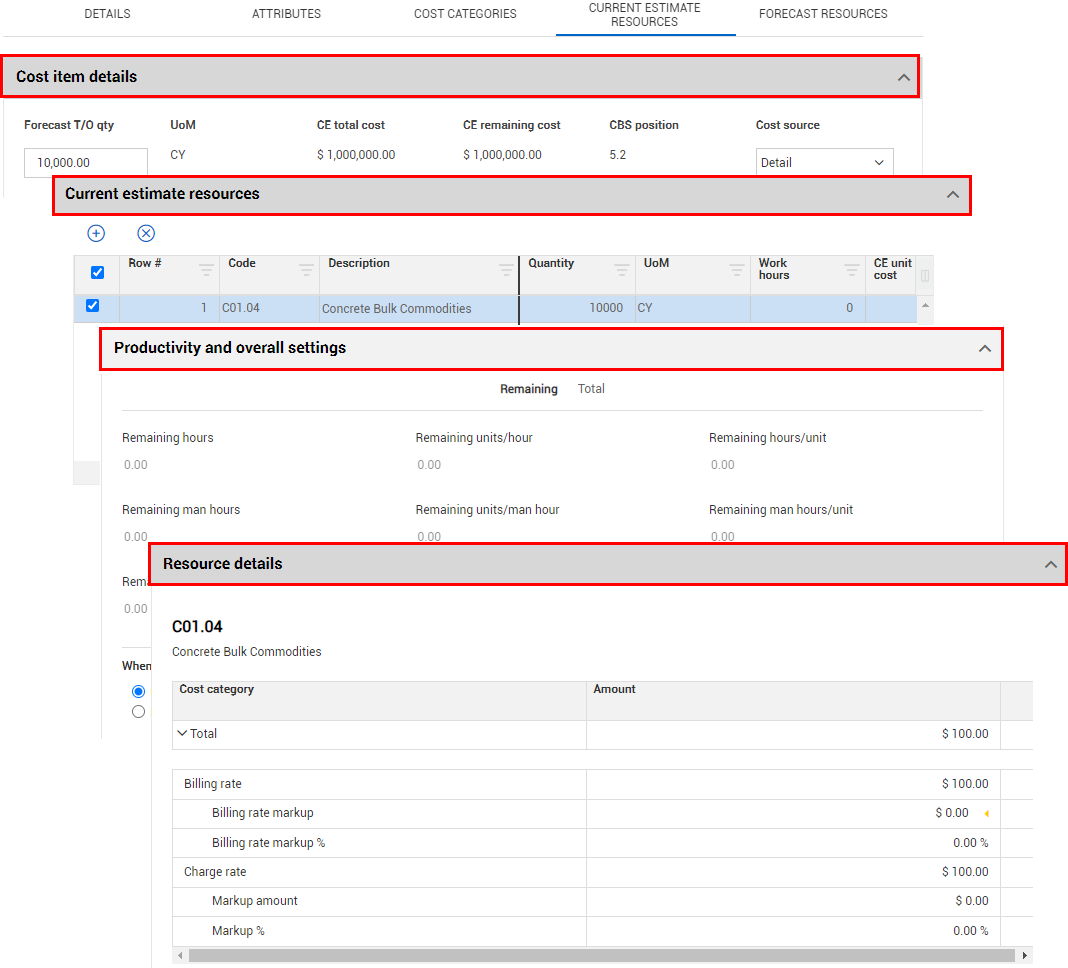Open the Quantity column filter icon
Image resolution: width=1068 pixels, height=968 pixels.
(x=621, y=270)
